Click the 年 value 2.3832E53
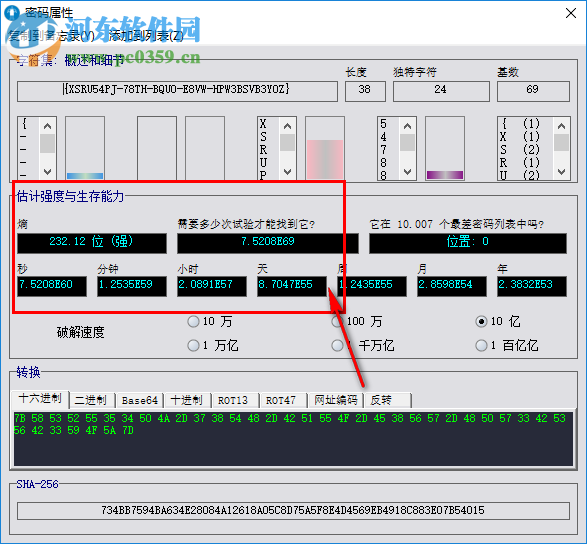587x544 pixels. tap(532, 286)
